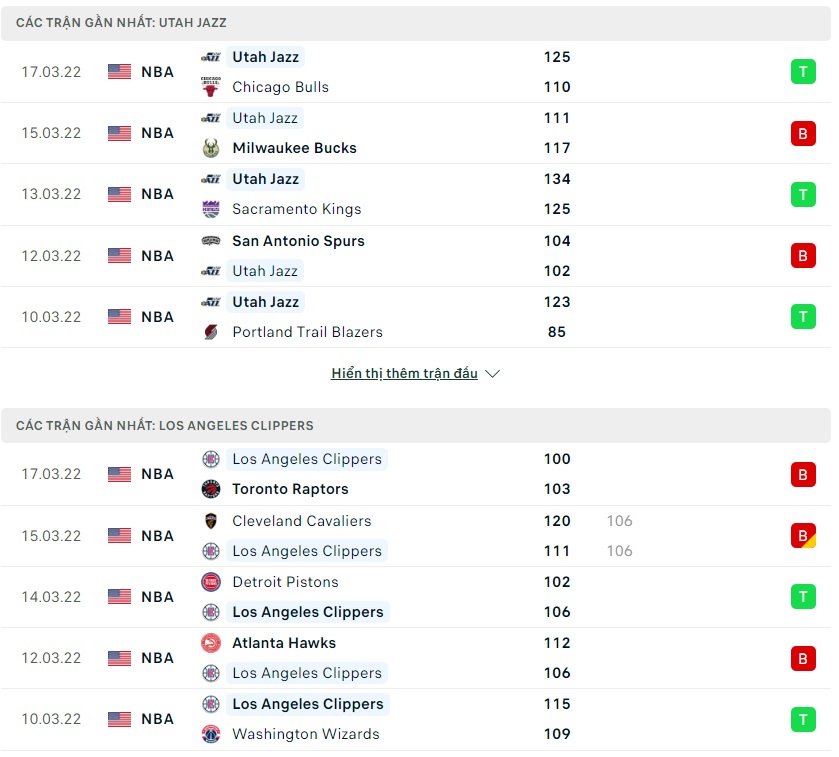
Task: Click the Atlanta Hawks team logo
Action: coord(210,643)
